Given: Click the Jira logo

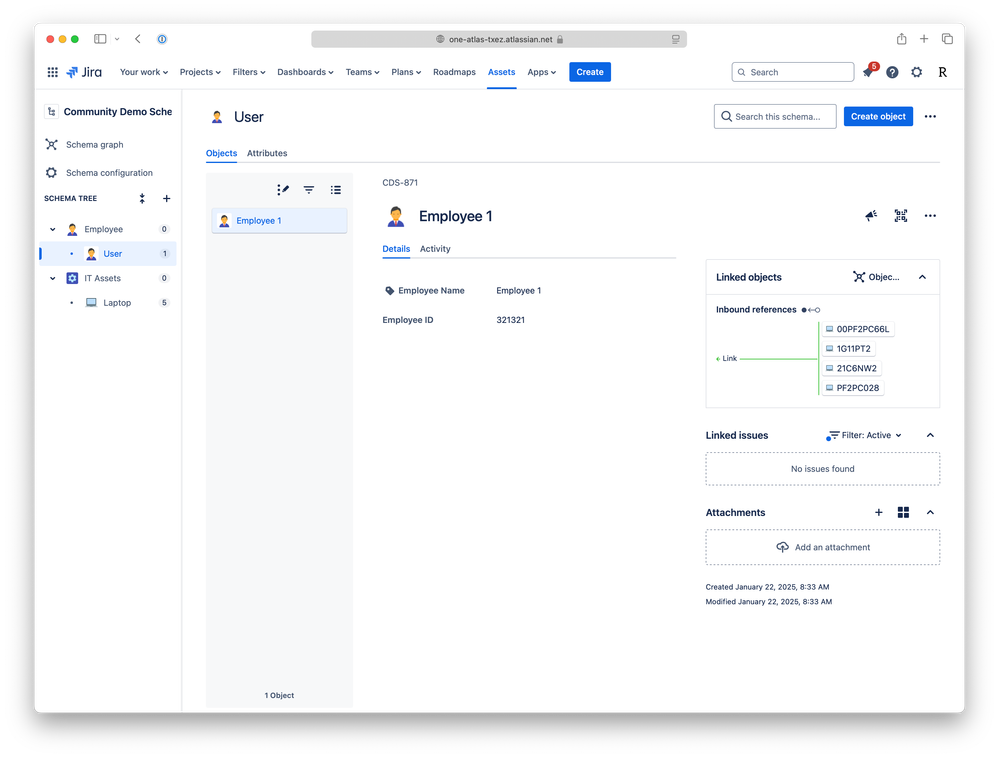Looking at the screenshot, I should (84, 72).
